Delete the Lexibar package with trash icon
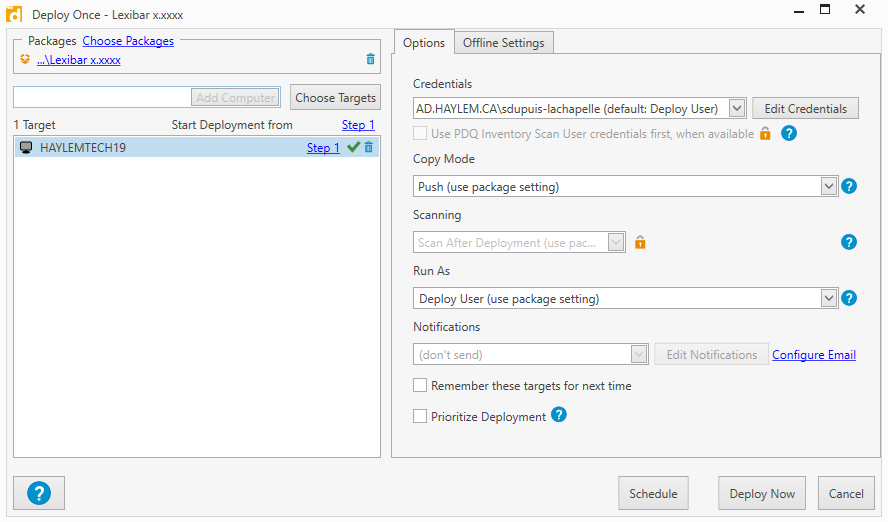Viewport: 888px width, 522px height. (371, 60)
